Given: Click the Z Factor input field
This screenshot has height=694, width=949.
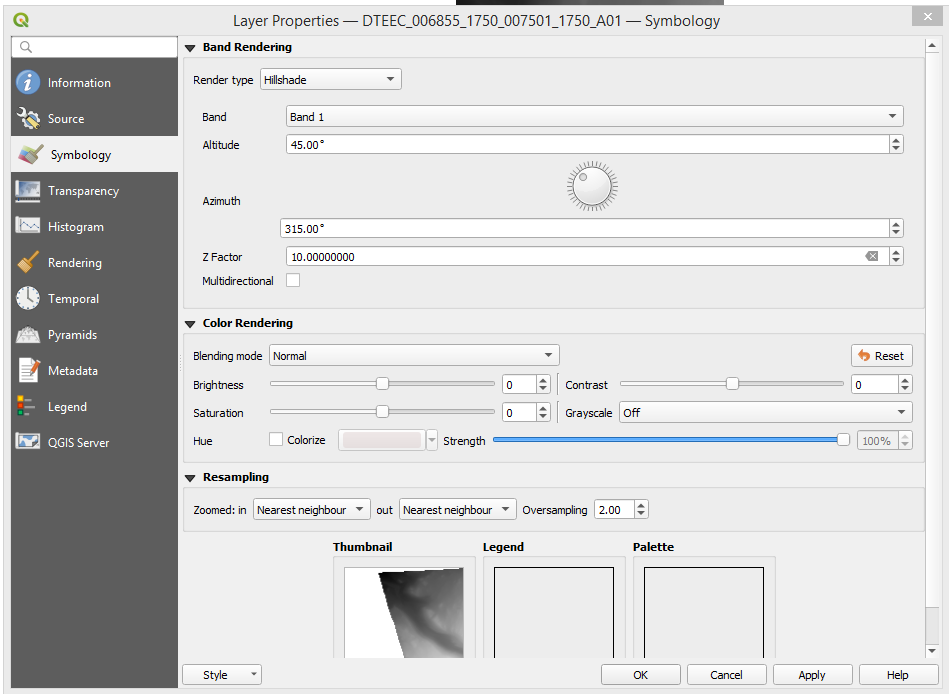Looking at the screenshot, I should (587, 257).
